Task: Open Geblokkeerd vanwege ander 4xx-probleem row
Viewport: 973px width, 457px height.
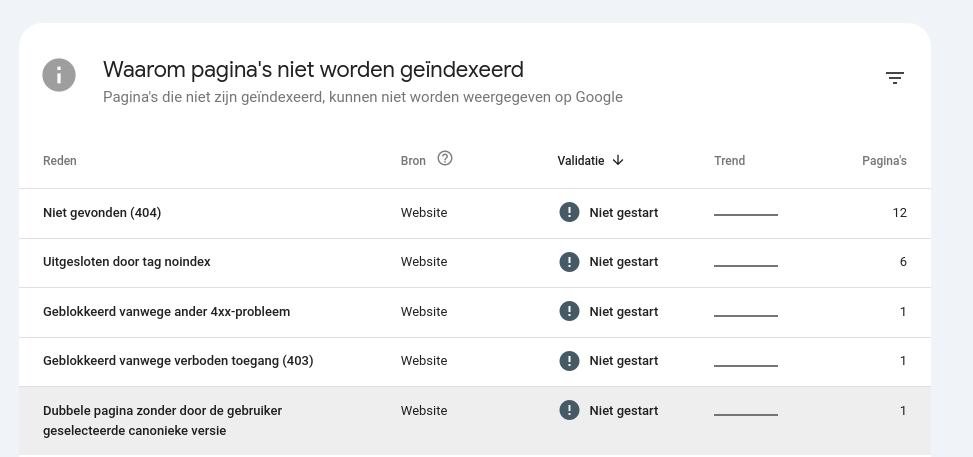Action: [475, 312]
